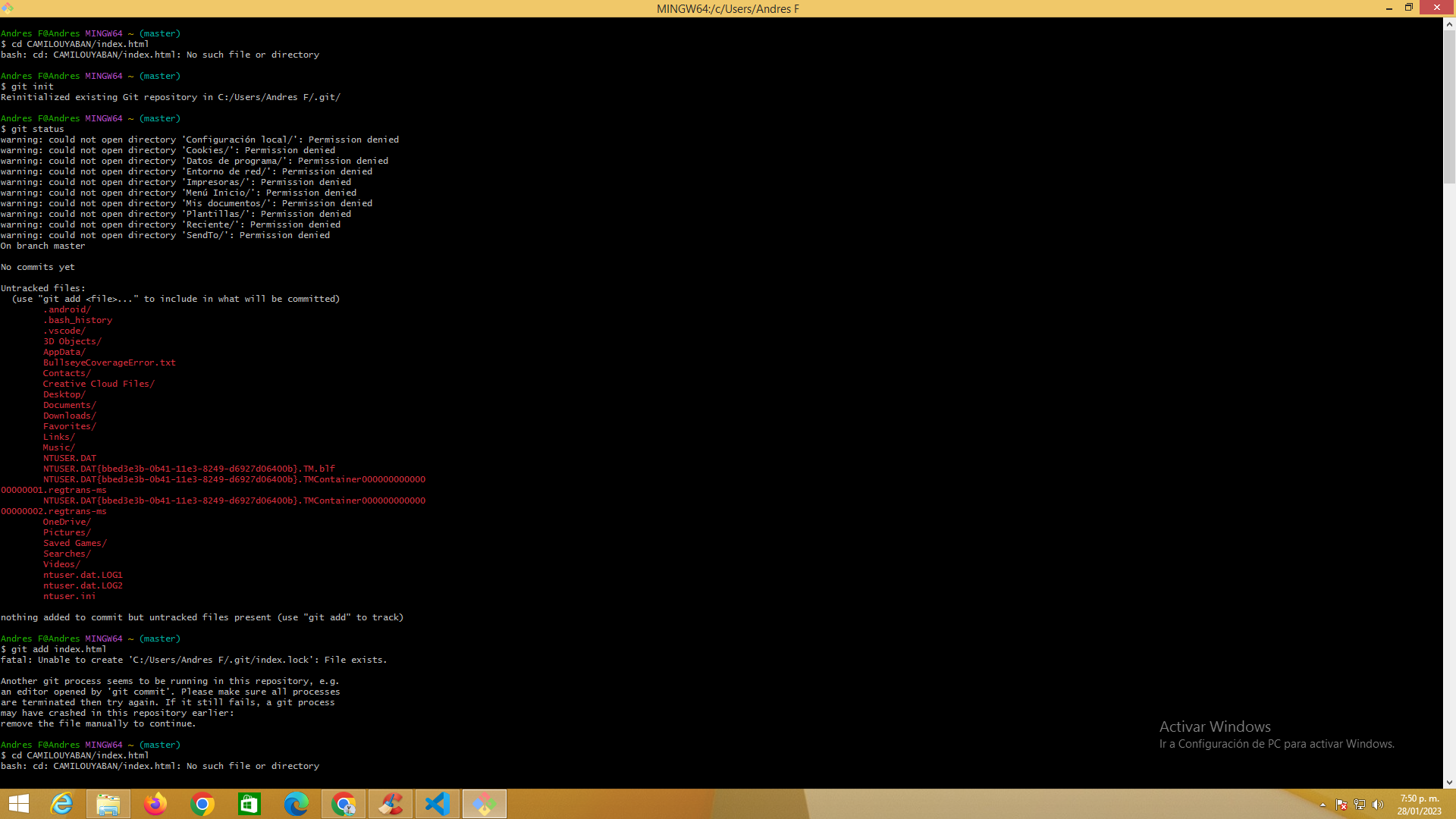1456x819 pixels.
Task: Click the untracked 'Downloads/' entry
Action: (x=70, y=416)
